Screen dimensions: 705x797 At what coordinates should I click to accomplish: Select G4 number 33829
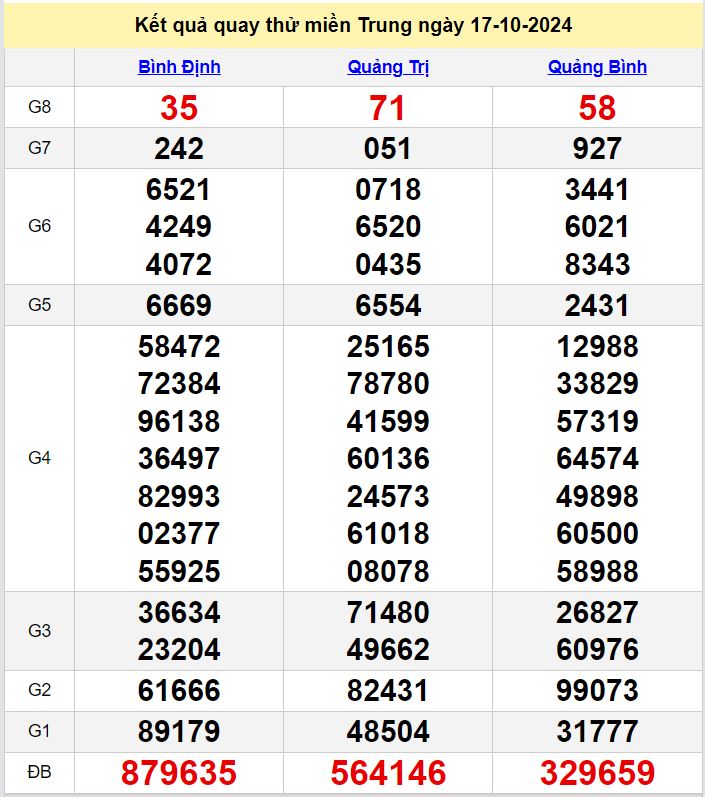pos(597,384)
